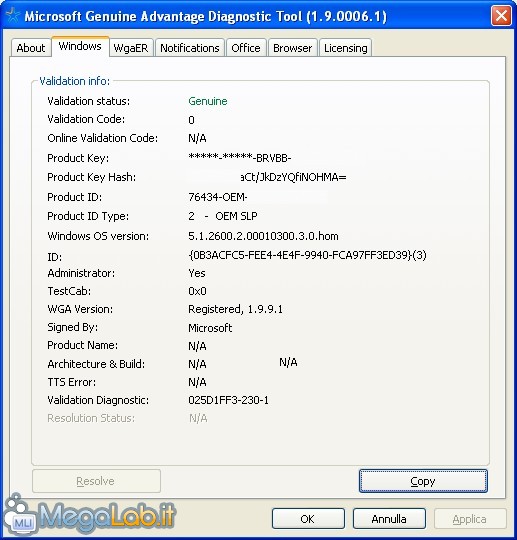Cancel with the Annulla button

point(389,519)
